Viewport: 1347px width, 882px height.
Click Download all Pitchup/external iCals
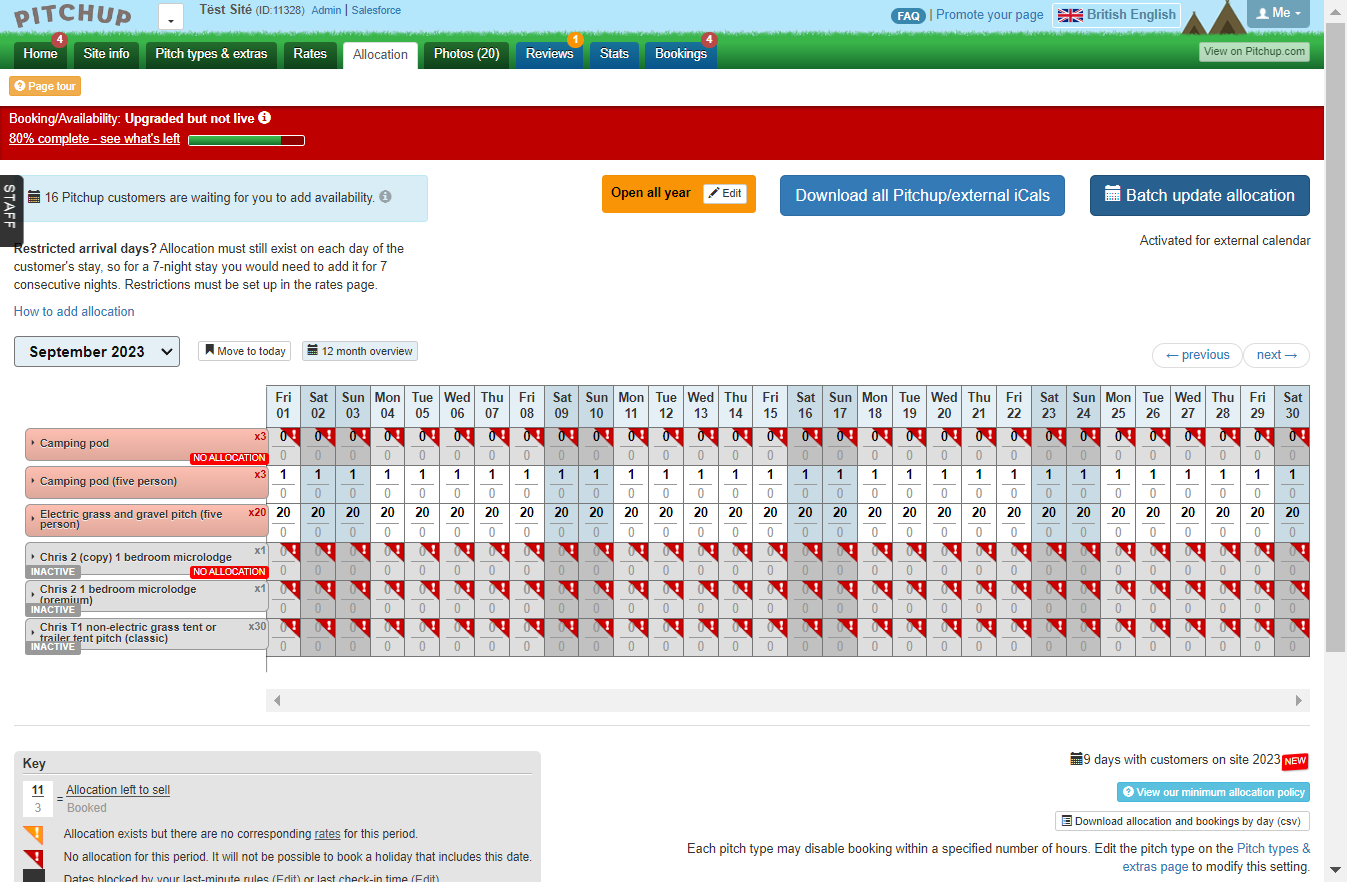point(922,196)
